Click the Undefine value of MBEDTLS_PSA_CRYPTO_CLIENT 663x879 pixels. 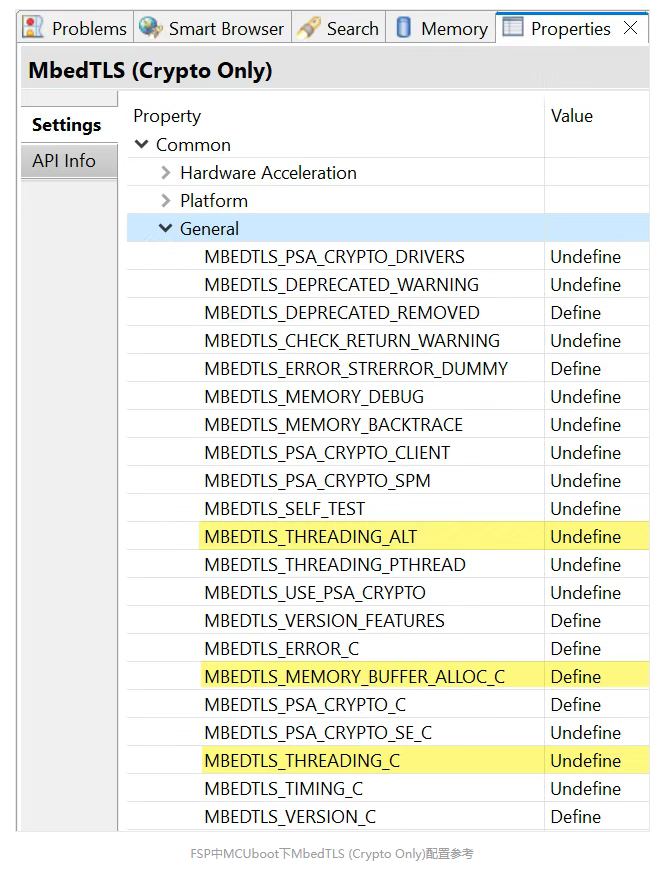586,453
